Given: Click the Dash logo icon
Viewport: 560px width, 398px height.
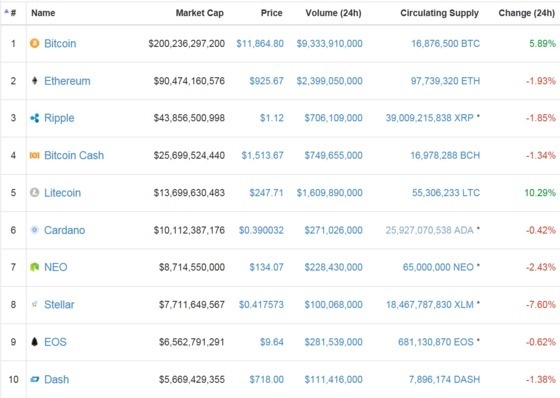Looking at the screenshot, I should tap(35, 379).
